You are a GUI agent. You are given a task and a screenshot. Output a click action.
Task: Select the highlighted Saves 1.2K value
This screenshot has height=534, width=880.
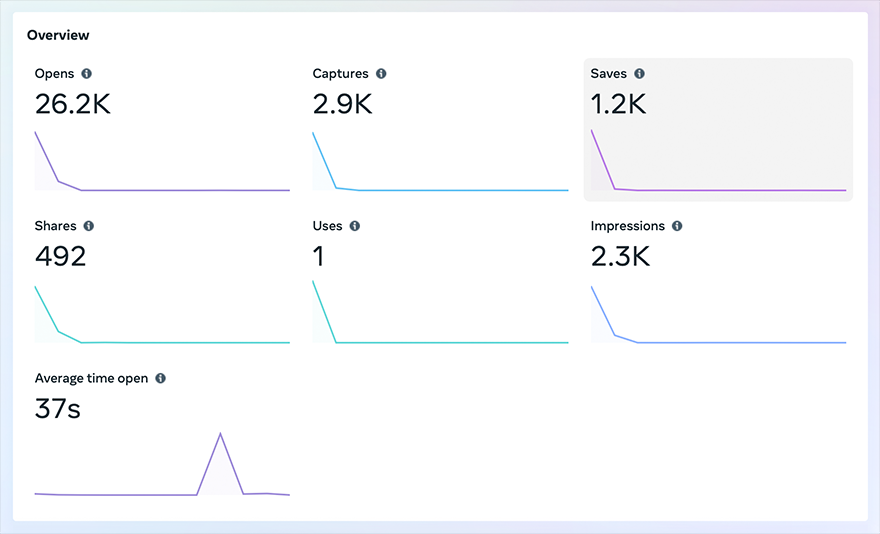click(x=618, y=104)
